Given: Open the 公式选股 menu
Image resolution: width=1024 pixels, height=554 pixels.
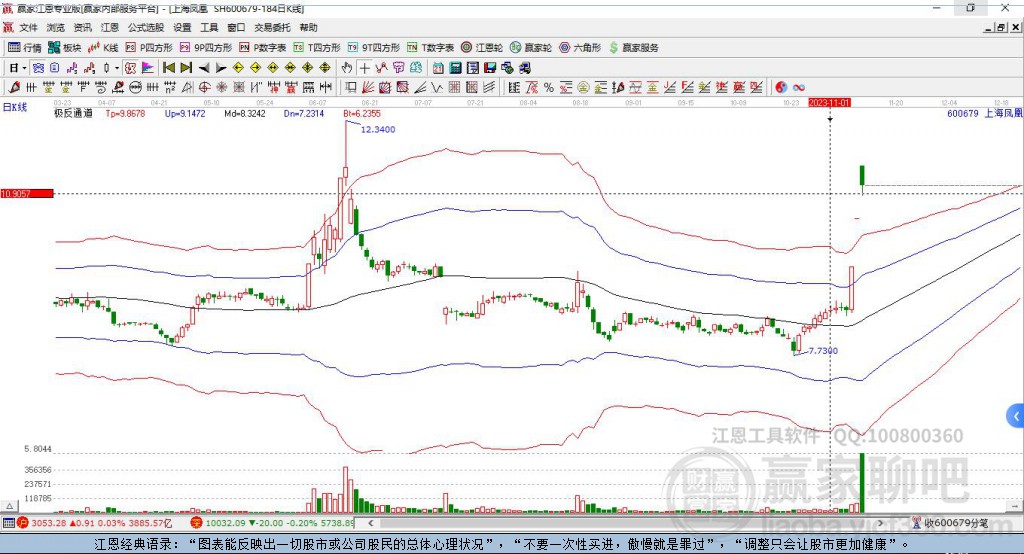Looking at the screenshot, I should coord(146,27).
